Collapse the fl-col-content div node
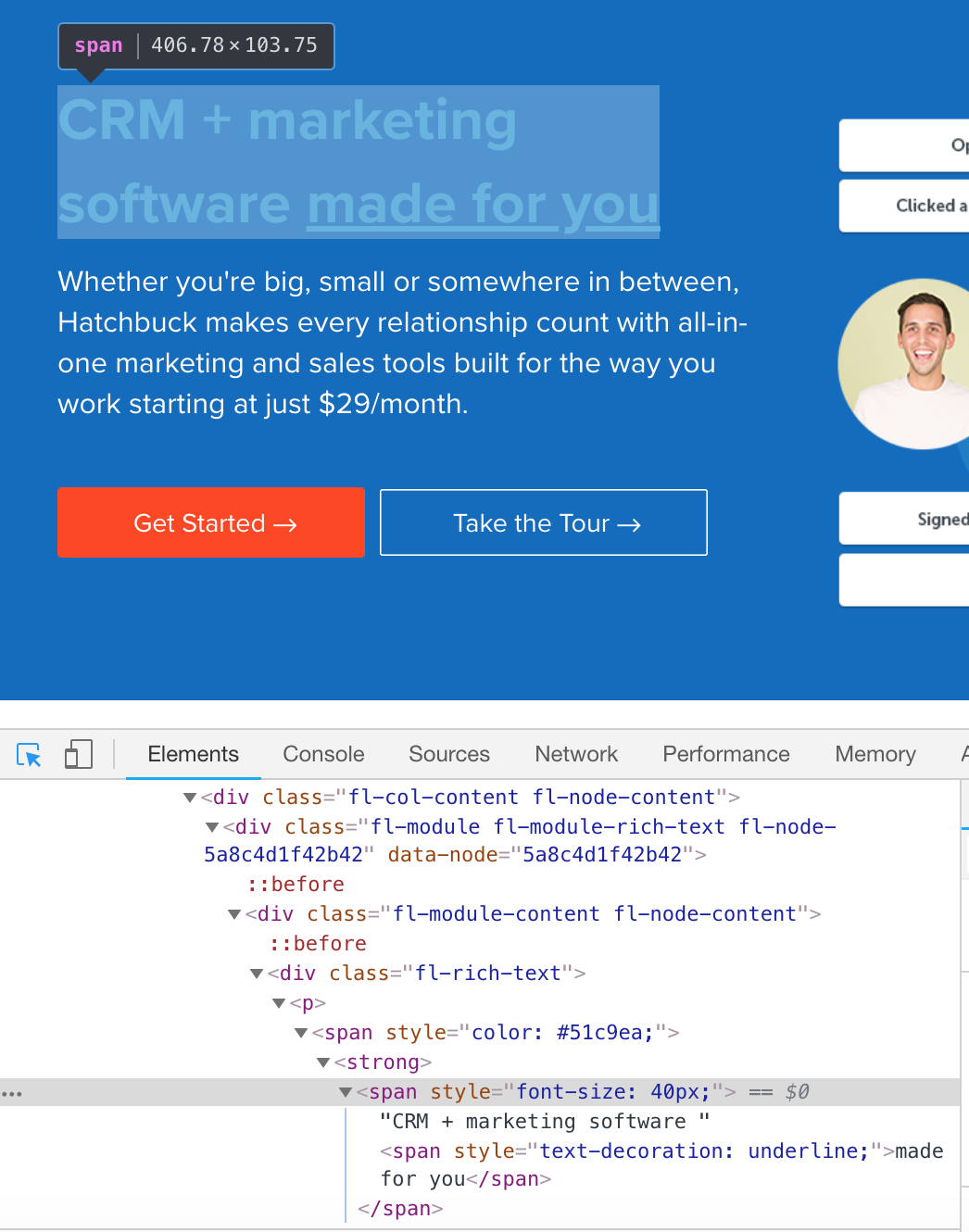The image size is (969, 1232). point(190,798)
